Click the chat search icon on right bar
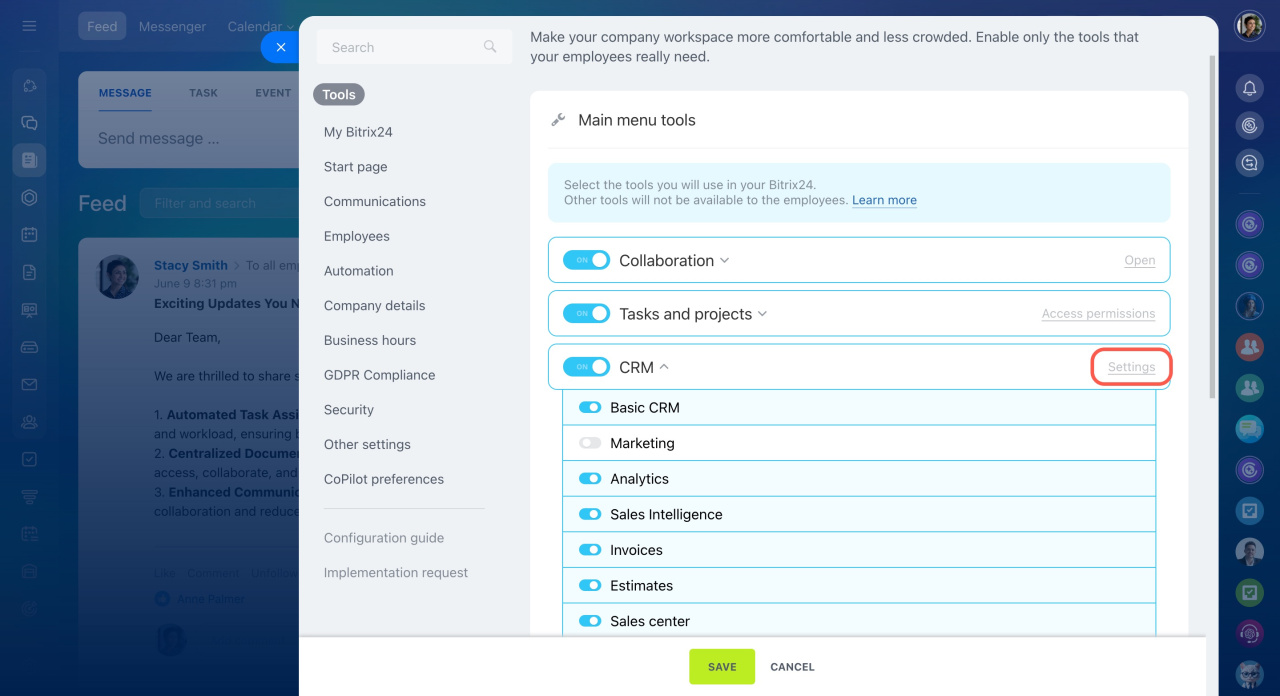Viewport: 1280px width, 696px height. pyautogui.click(x=1249, y=162)
